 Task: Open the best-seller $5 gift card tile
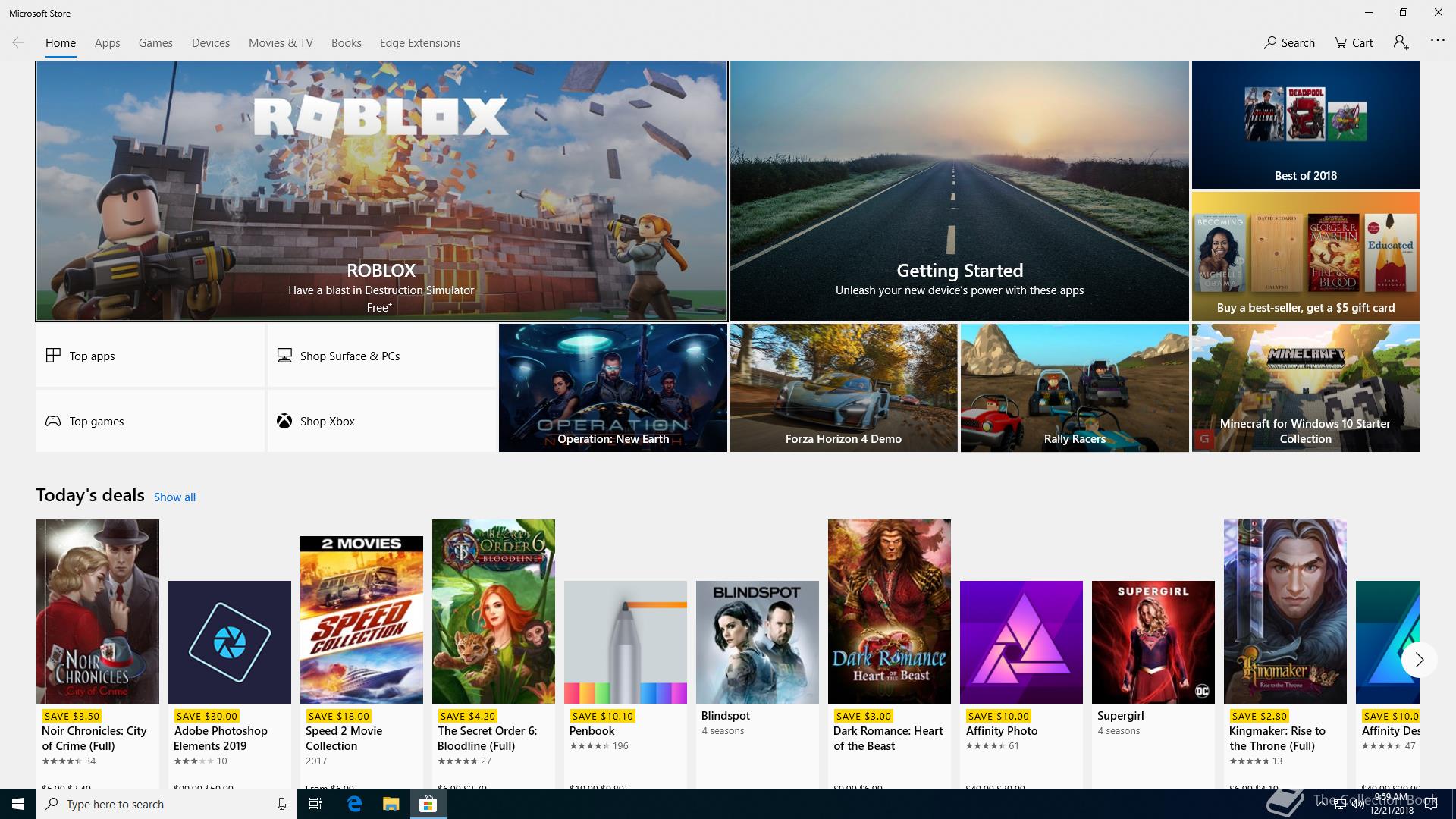pyautogui.click(x=1305, y=256)
